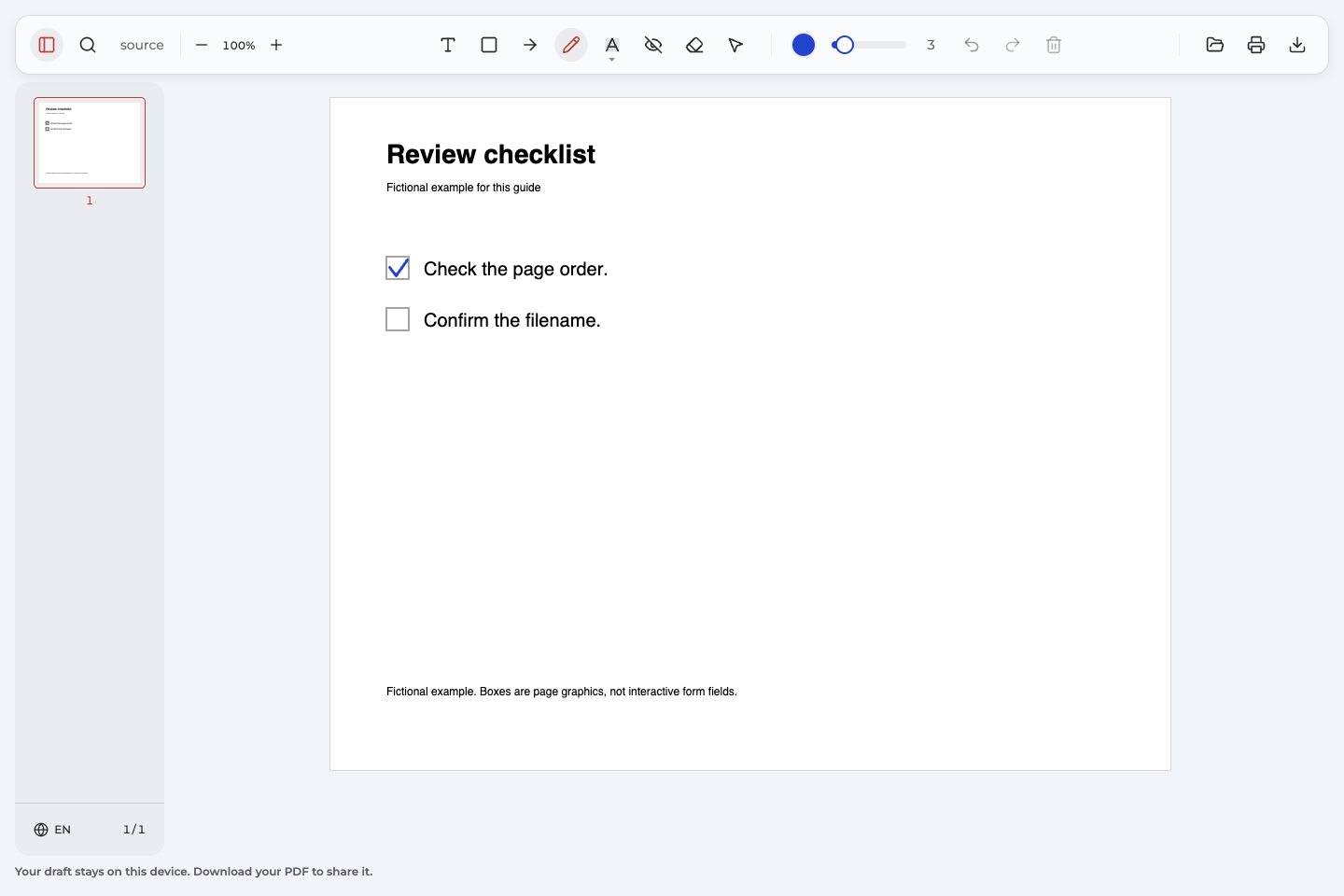Open the search tool
The height and width of the screenshot is (896, 1344).
tap(88, 45)
